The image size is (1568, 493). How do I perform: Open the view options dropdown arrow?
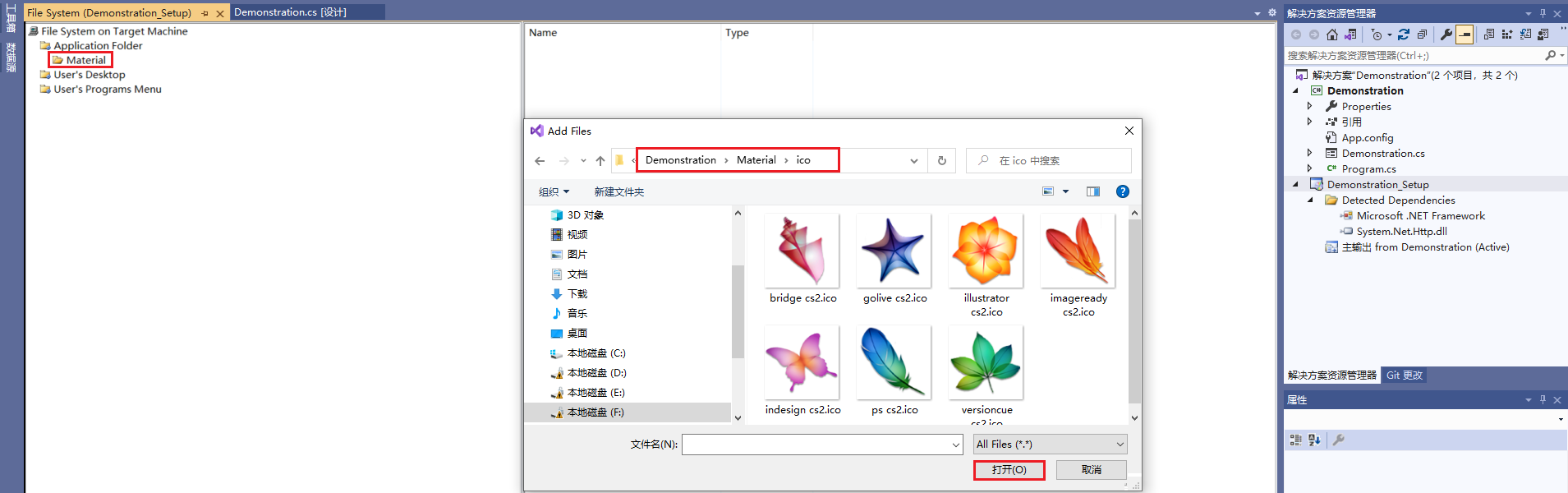[x=1066, y=191]
